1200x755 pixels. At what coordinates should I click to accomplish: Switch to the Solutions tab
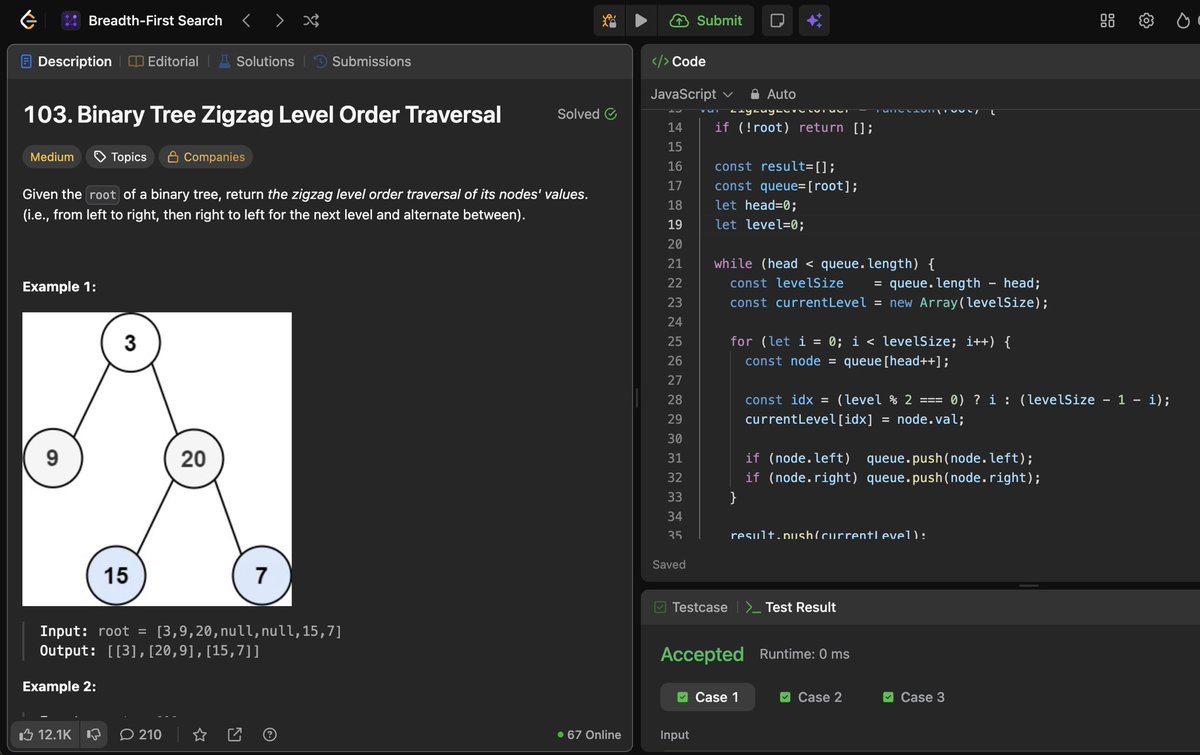point(256,61)
